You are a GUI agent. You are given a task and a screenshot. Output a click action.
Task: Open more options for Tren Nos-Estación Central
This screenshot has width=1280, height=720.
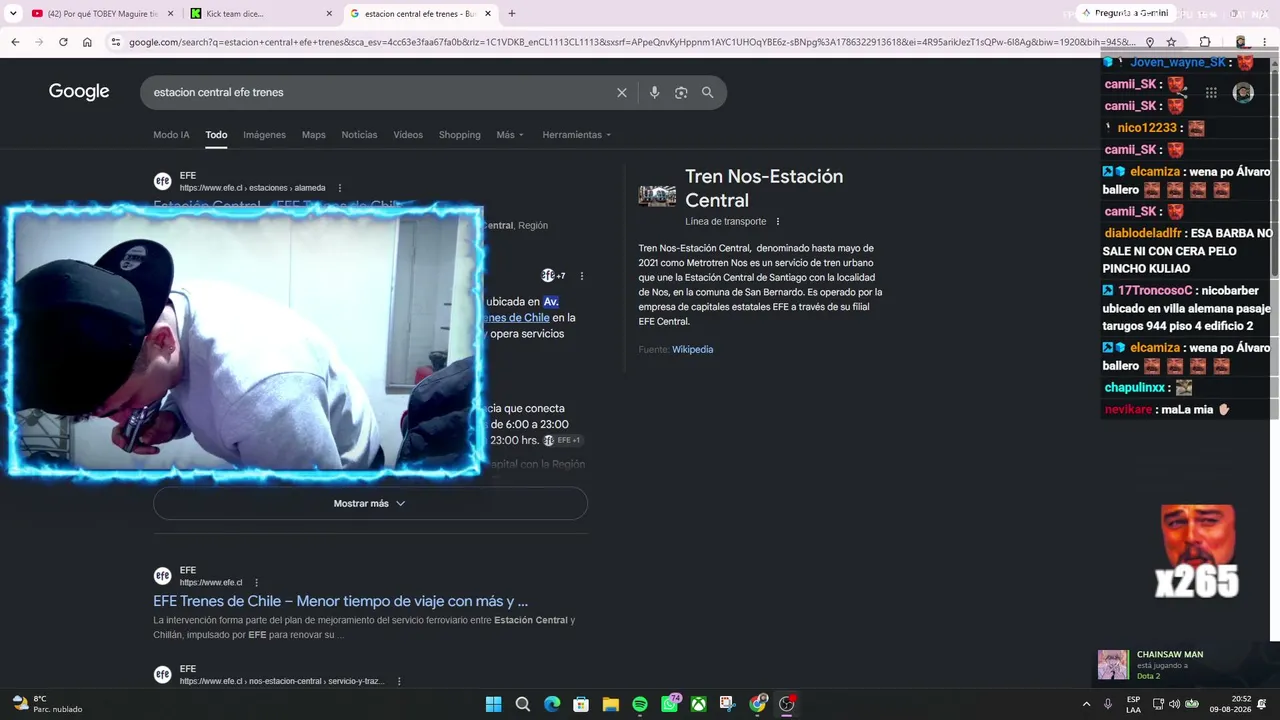coord(778,222)
